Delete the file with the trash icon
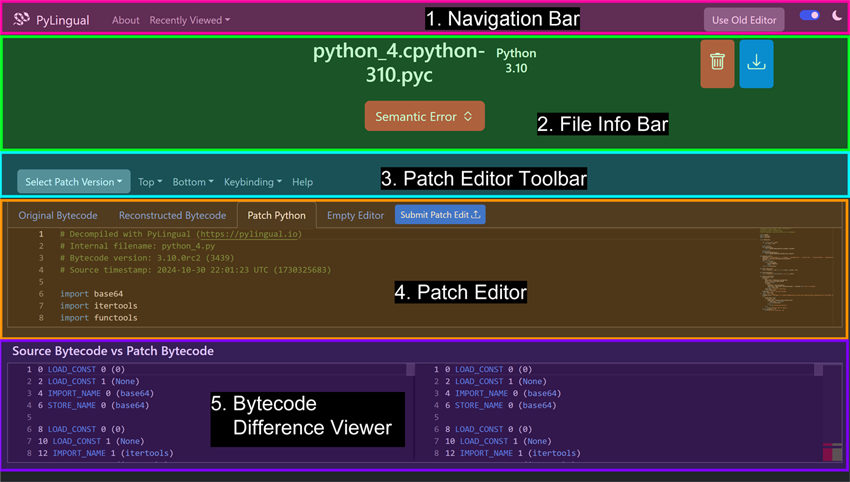This screenshot has width=850, height=482. coord(717,63)
